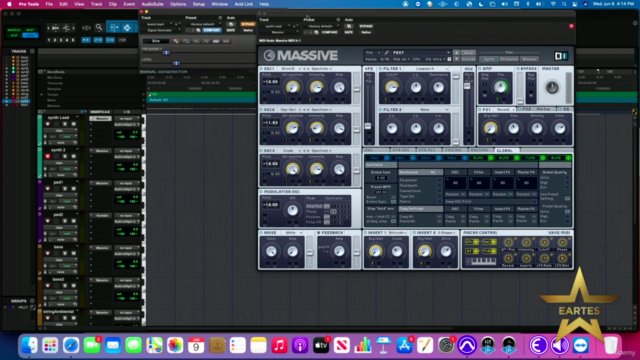This screenshot has height=360, width=640.
Task: Click the wrench tool icon in Massive header
Action: (387, 53)
